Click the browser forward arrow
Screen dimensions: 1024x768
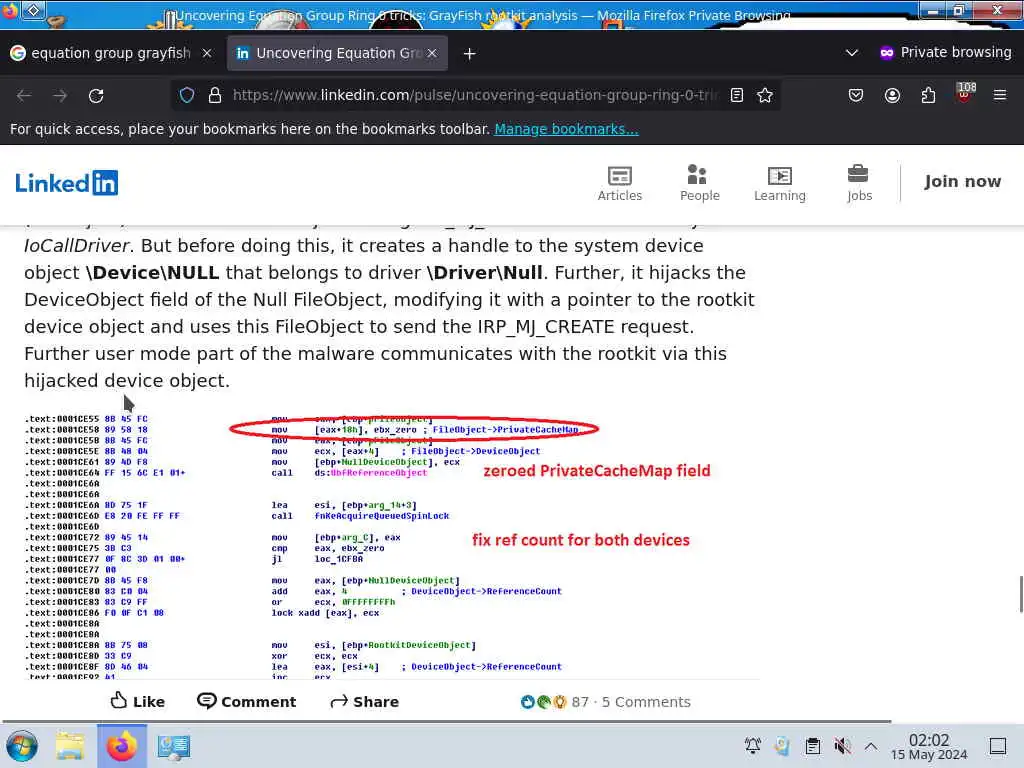60,95
